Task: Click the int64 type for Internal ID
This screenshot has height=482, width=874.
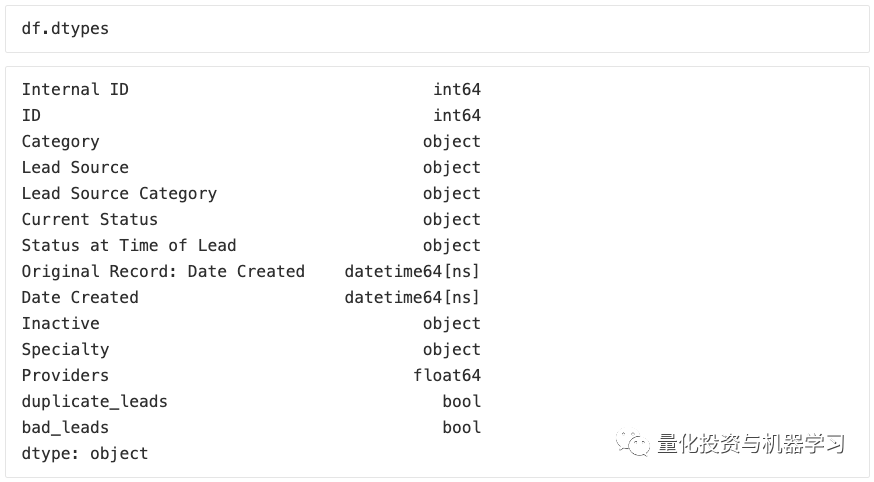Action: pos(457,90)
